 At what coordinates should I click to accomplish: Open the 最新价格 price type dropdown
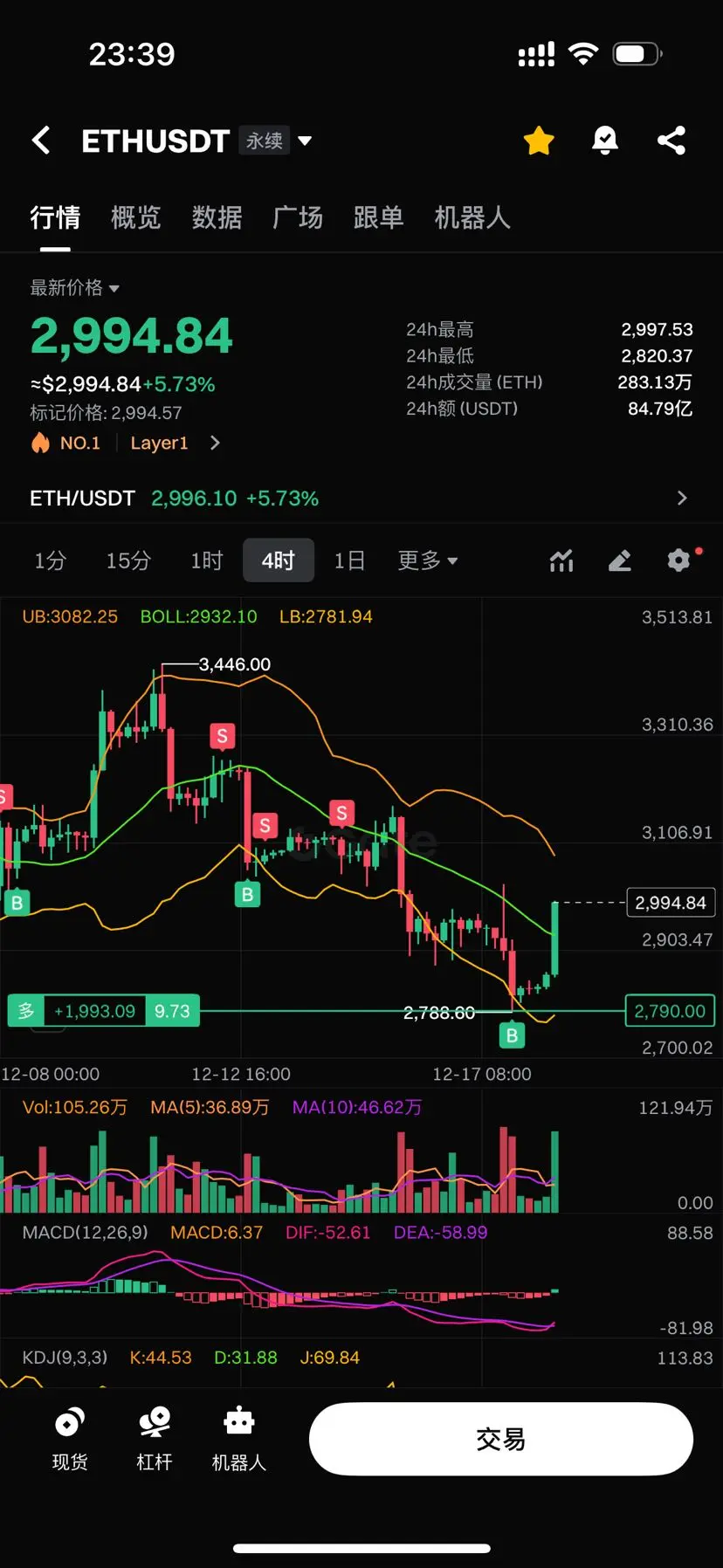75,287
